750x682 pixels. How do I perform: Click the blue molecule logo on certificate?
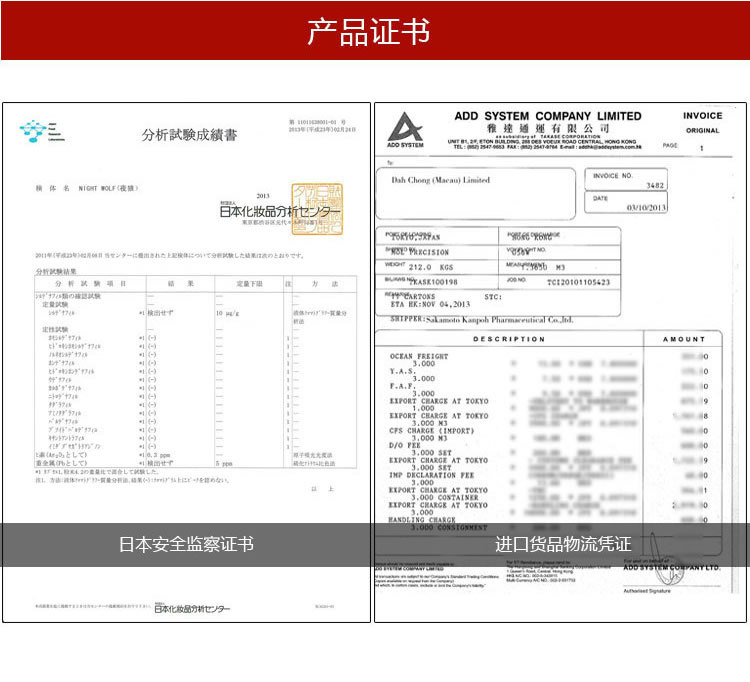coord(41,131)
